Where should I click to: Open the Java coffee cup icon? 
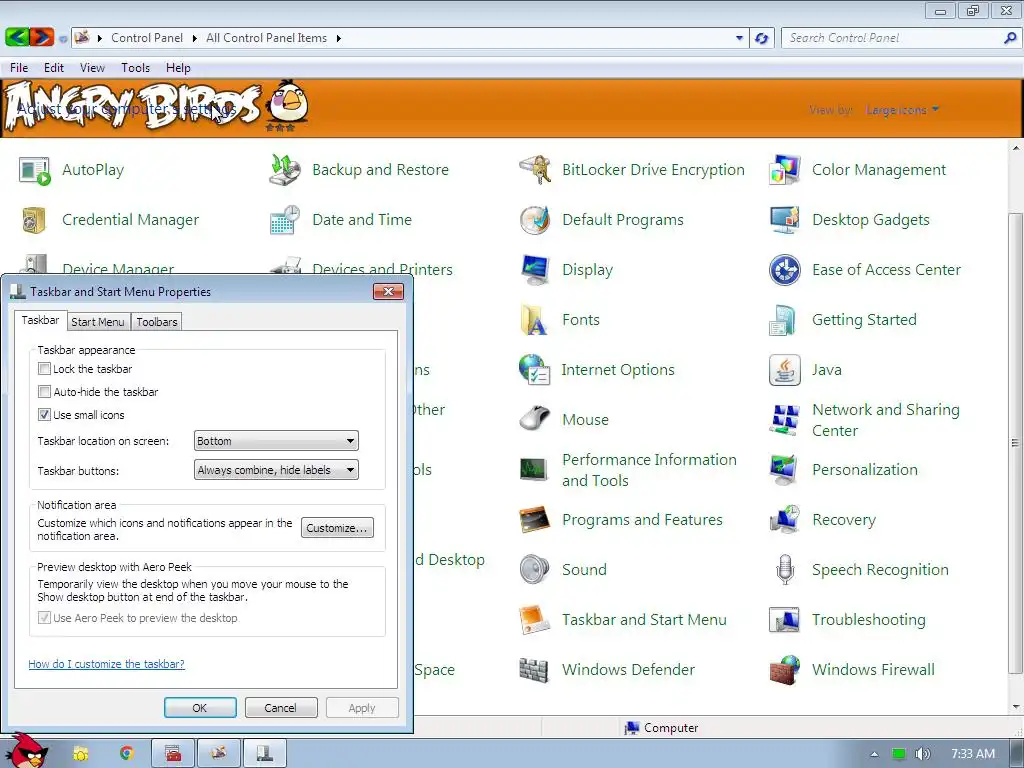coord(784,370)
